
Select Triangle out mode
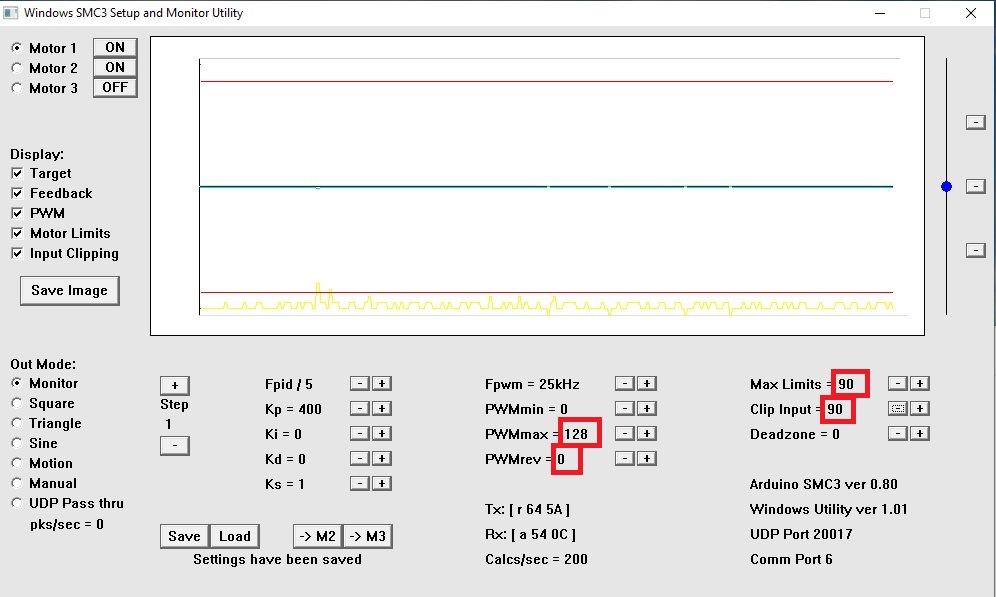point(17,423)
